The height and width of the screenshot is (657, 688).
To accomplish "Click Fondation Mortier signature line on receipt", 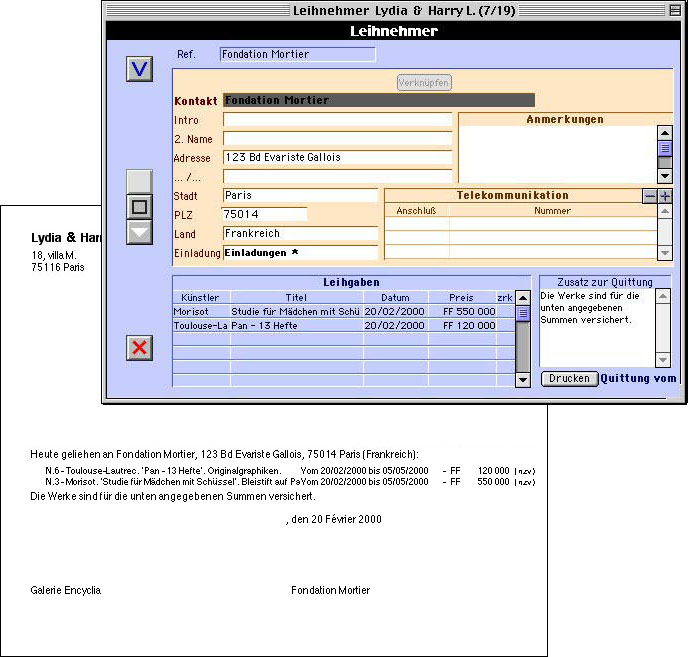I will point(331,590).
